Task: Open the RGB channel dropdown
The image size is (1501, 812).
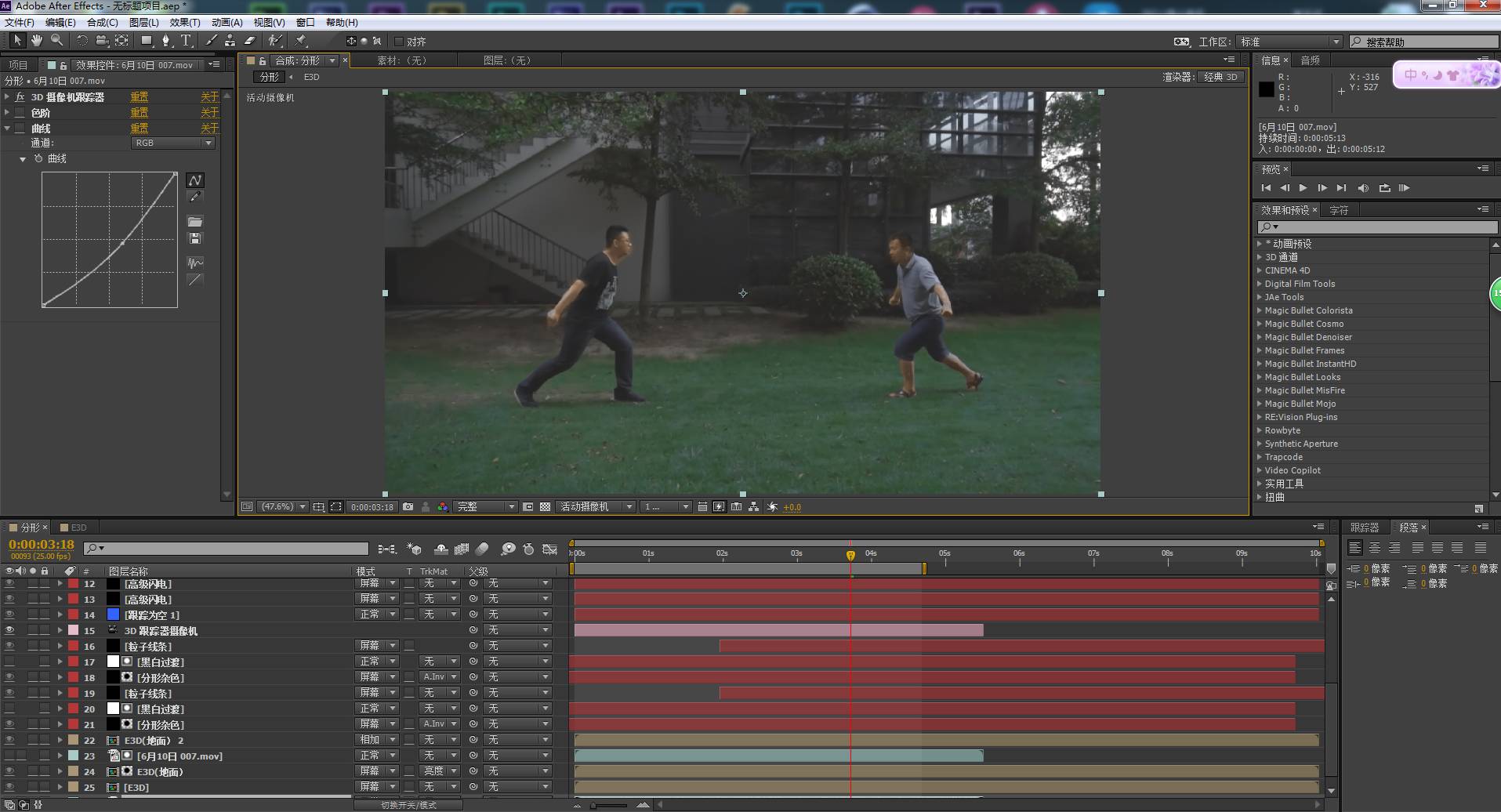Action: point(172,143)
